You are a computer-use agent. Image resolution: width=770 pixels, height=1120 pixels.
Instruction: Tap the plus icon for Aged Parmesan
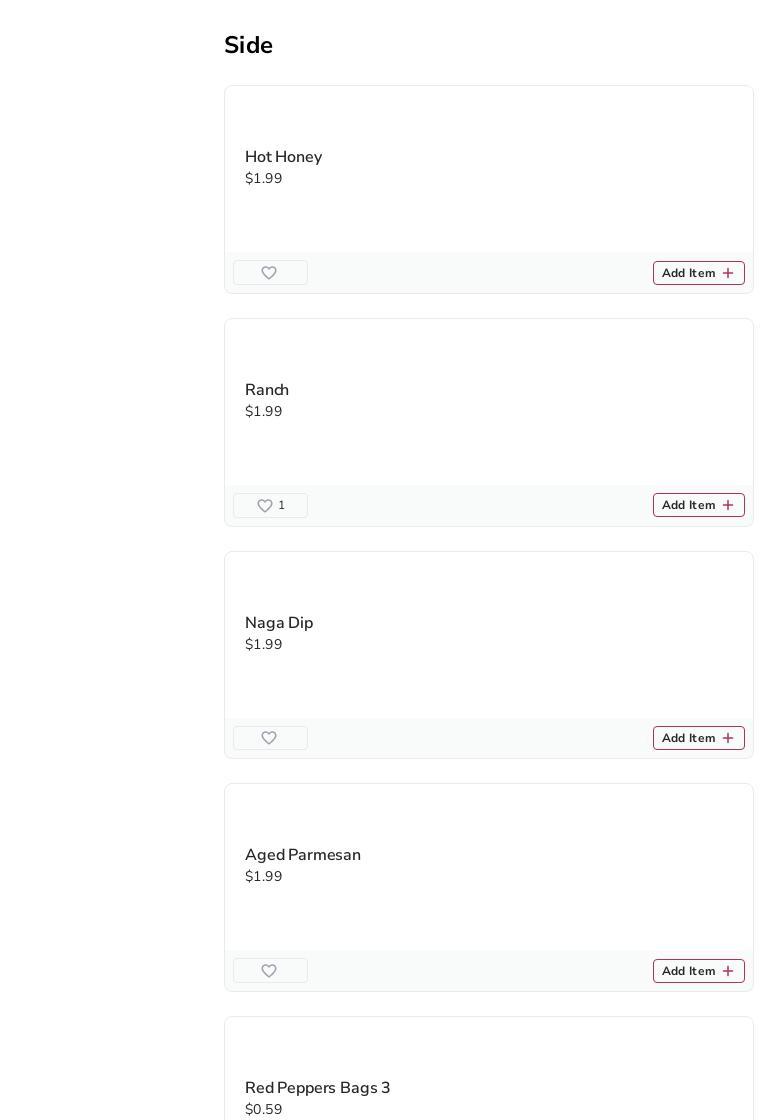728,971
